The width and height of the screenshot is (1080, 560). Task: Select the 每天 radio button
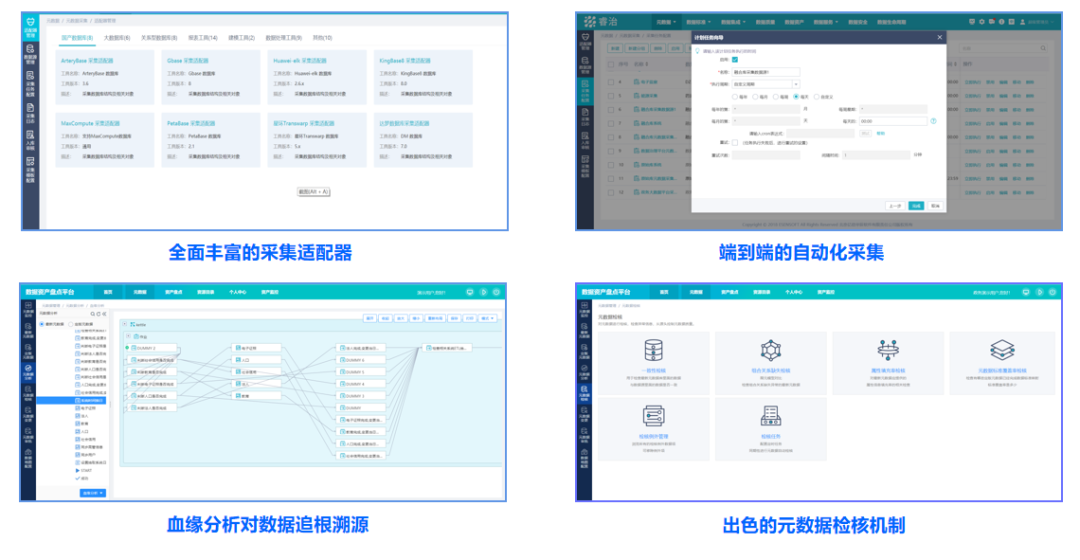(796, 97)
